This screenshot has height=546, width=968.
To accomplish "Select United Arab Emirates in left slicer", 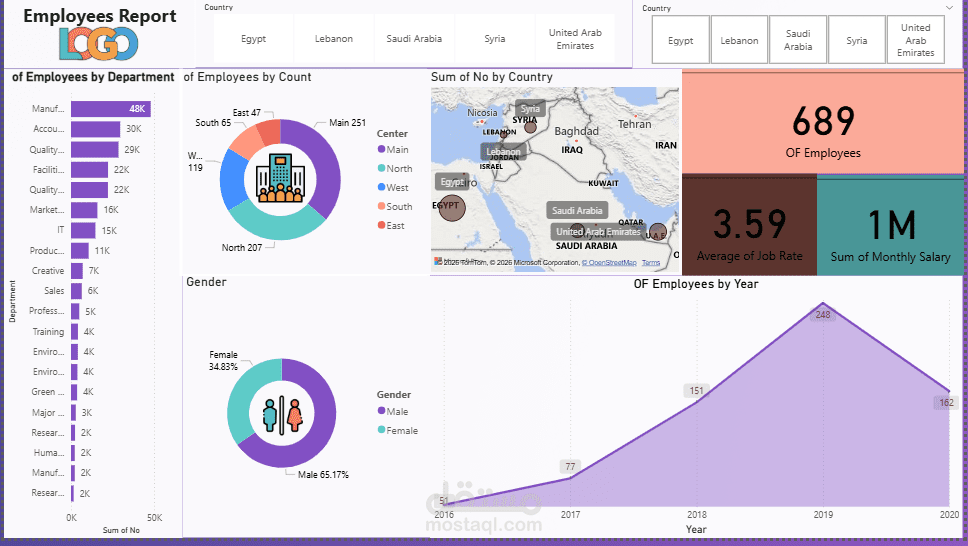I will [575, 38].
